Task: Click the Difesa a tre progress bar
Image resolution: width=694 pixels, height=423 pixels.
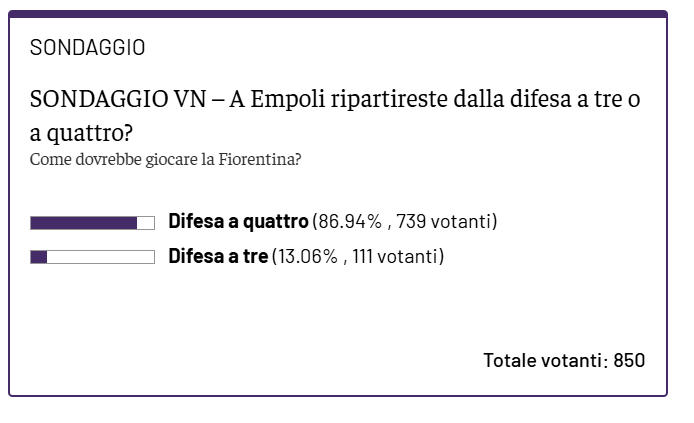Action: click(x=93, y=257)
